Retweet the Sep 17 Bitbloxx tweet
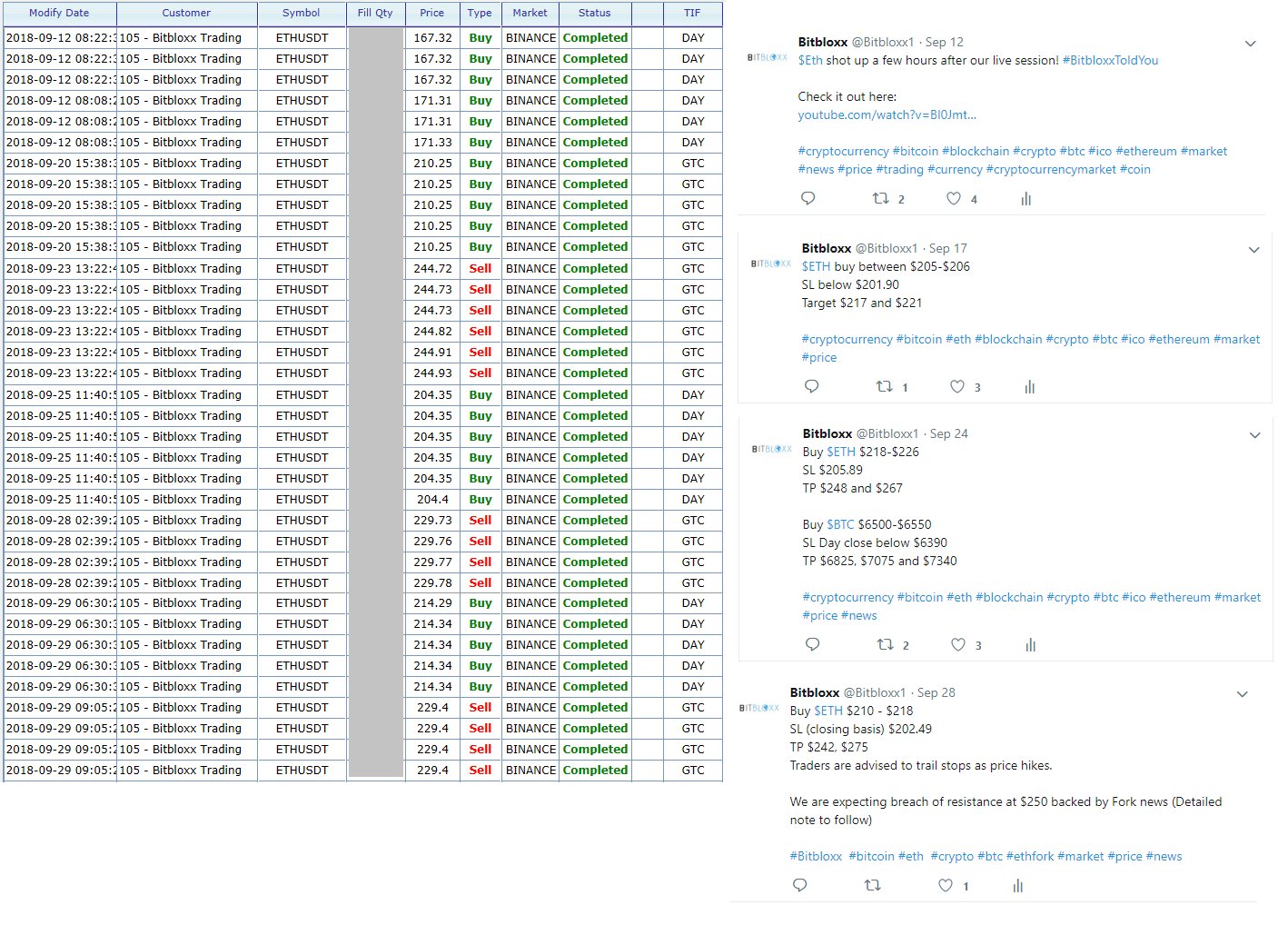The image size is (1288, 925). (x=884, y=386)
